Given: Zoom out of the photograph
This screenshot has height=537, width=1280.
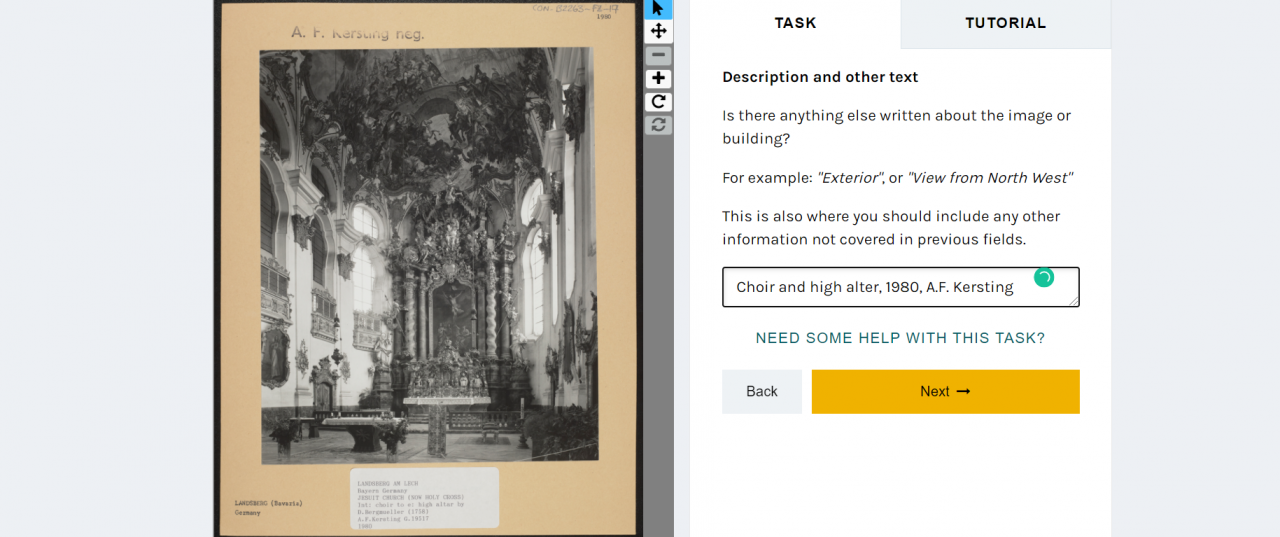Looking at the screenshot, I should point(658,56).
